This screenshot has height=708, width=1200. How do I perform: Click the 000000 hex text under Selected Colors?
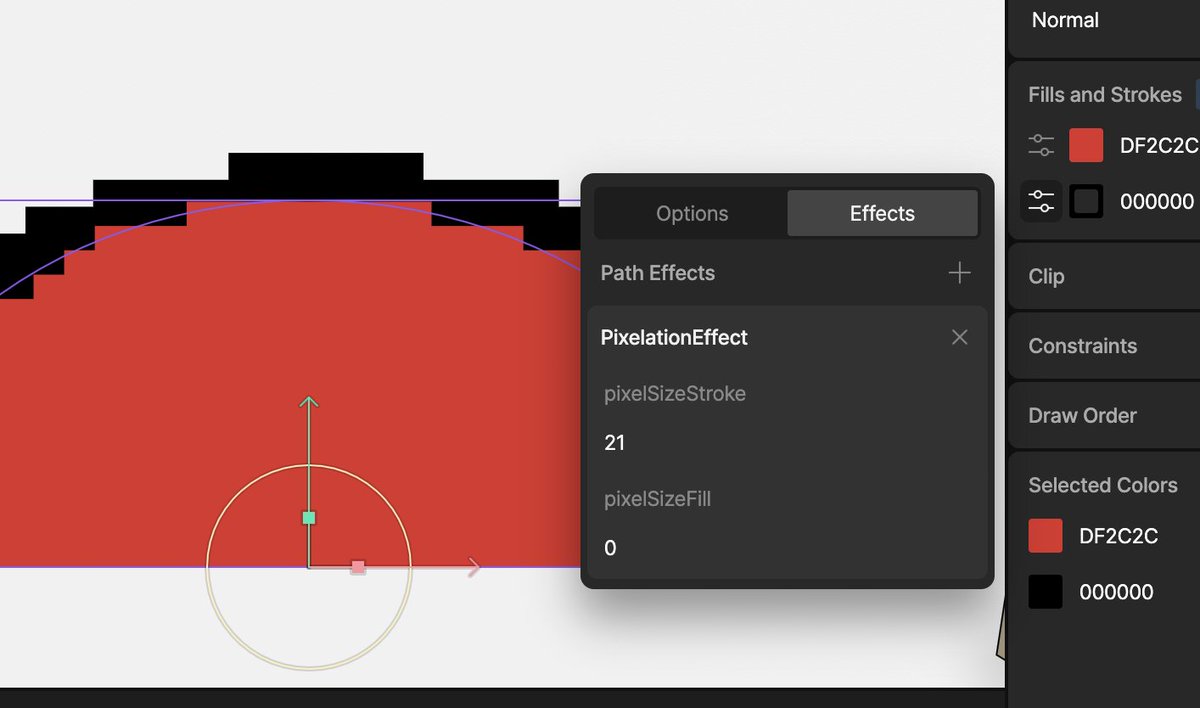point(1116,592)
